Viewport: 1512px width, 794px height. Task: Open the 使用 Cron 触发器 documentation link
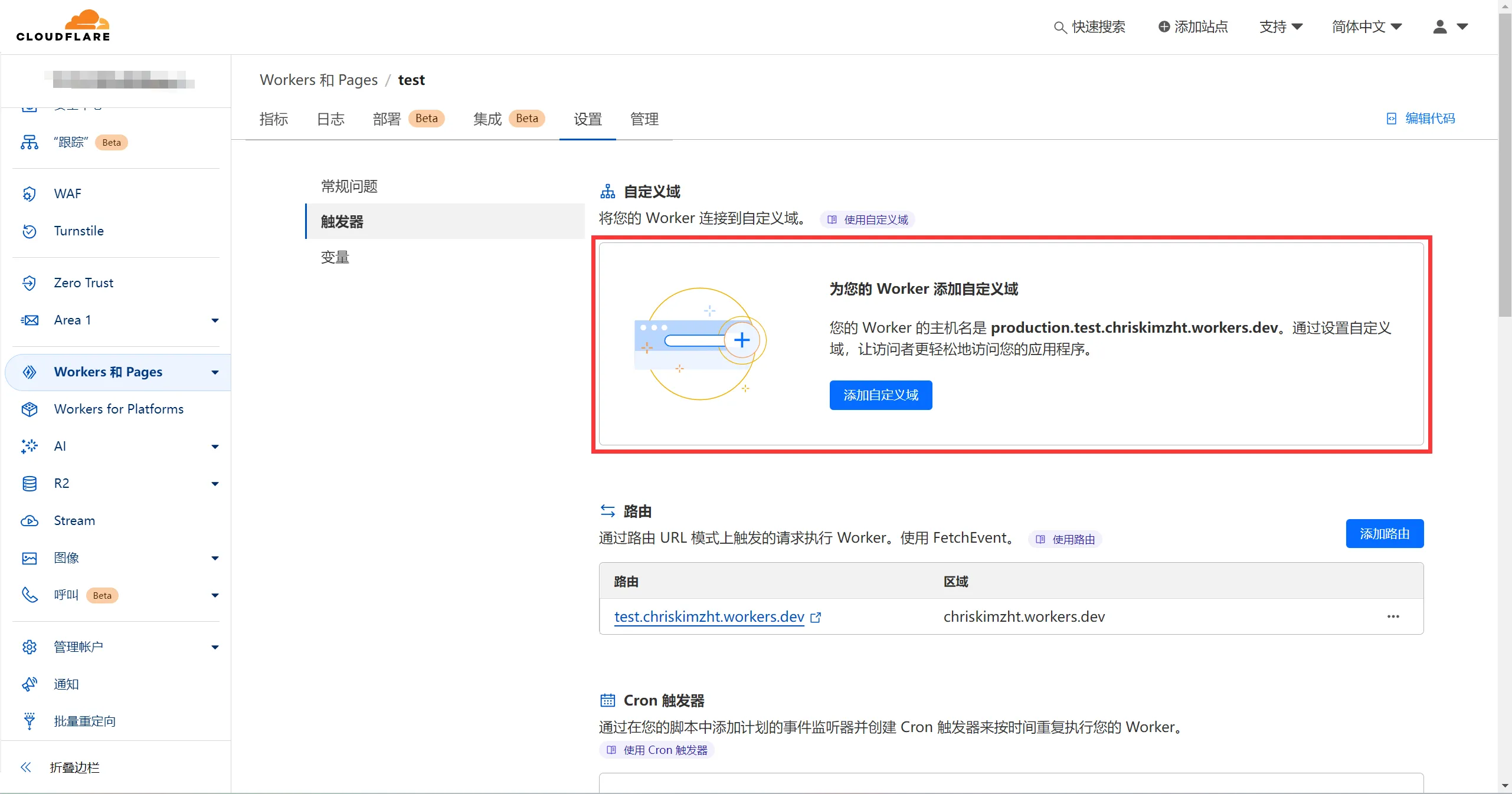pyautogui.click(x=657, y=750)
